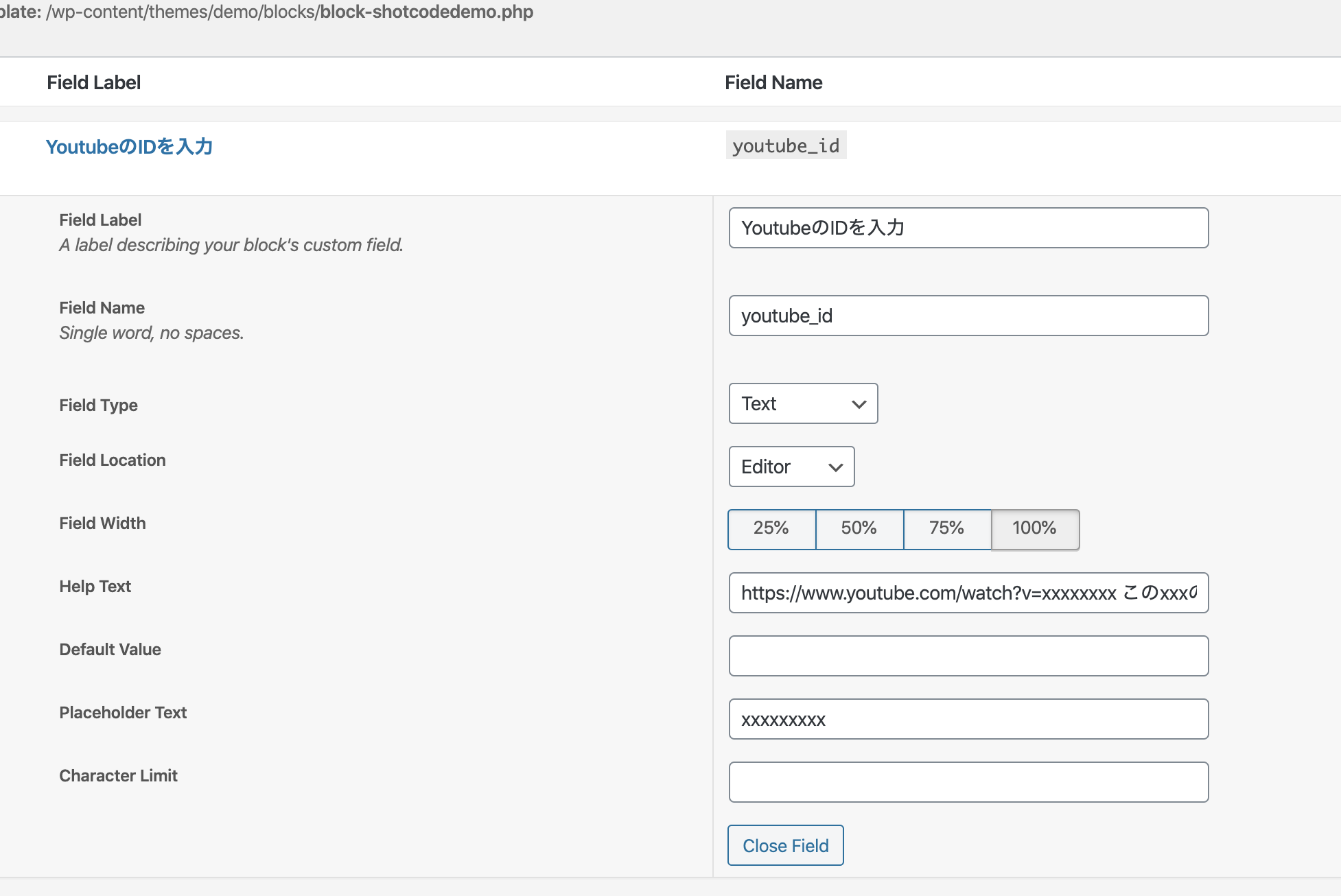Open the YoutubeのIDを入力 field row link
Screen dimensions: 1341x896
(x=129, y=147)
